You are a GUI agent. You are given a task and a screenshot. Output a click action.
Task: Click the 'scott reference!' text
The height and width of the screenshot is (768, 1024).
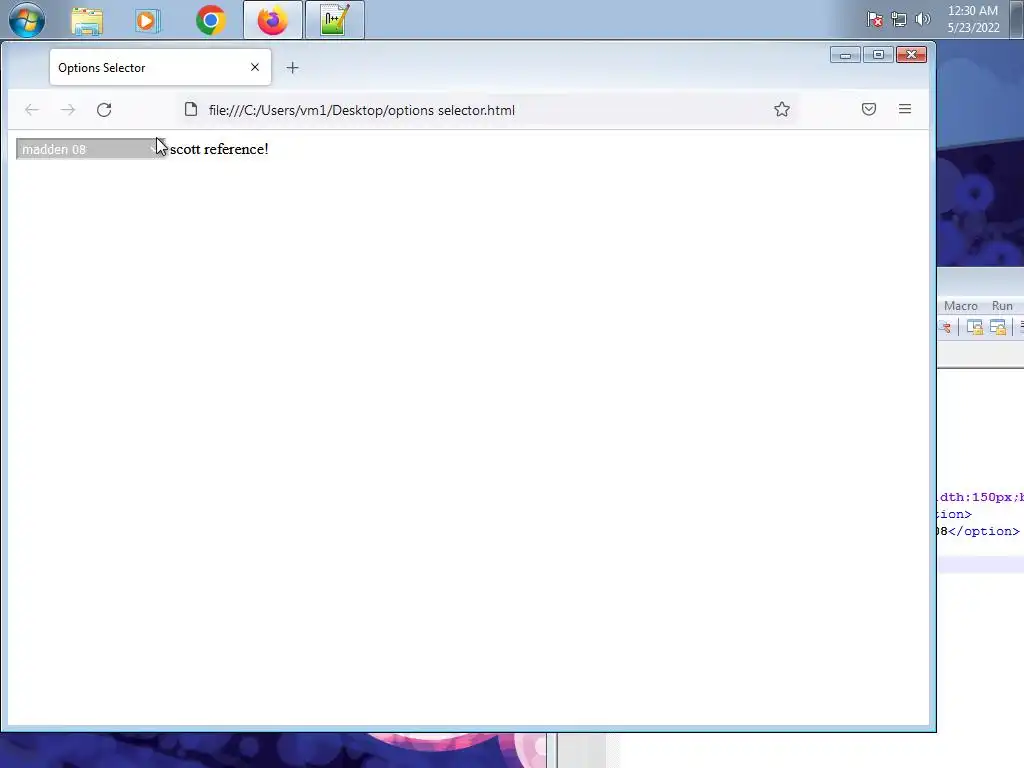pos(219,149)
